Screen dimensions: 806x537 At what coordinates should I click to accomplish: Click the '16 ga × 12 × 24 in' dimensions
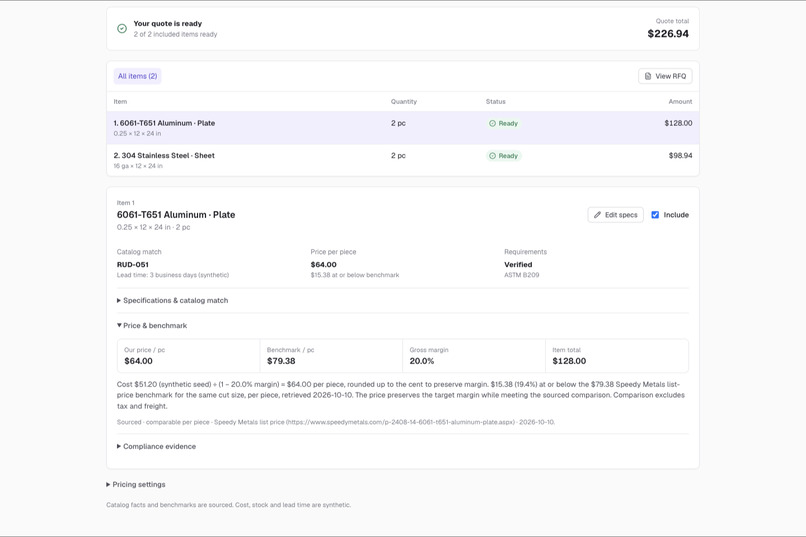click(x=138, y=166)
